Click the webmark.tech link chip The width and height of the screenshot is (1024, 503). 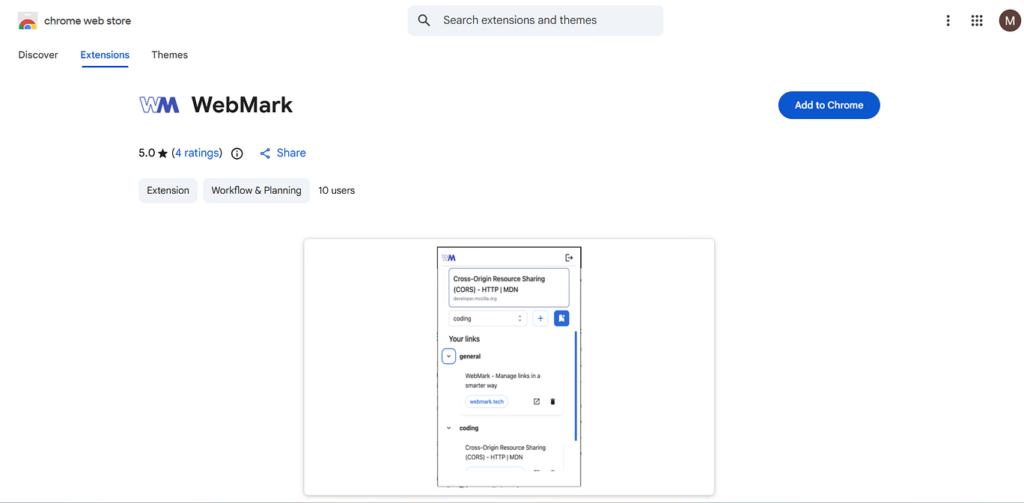pos(487,402)
